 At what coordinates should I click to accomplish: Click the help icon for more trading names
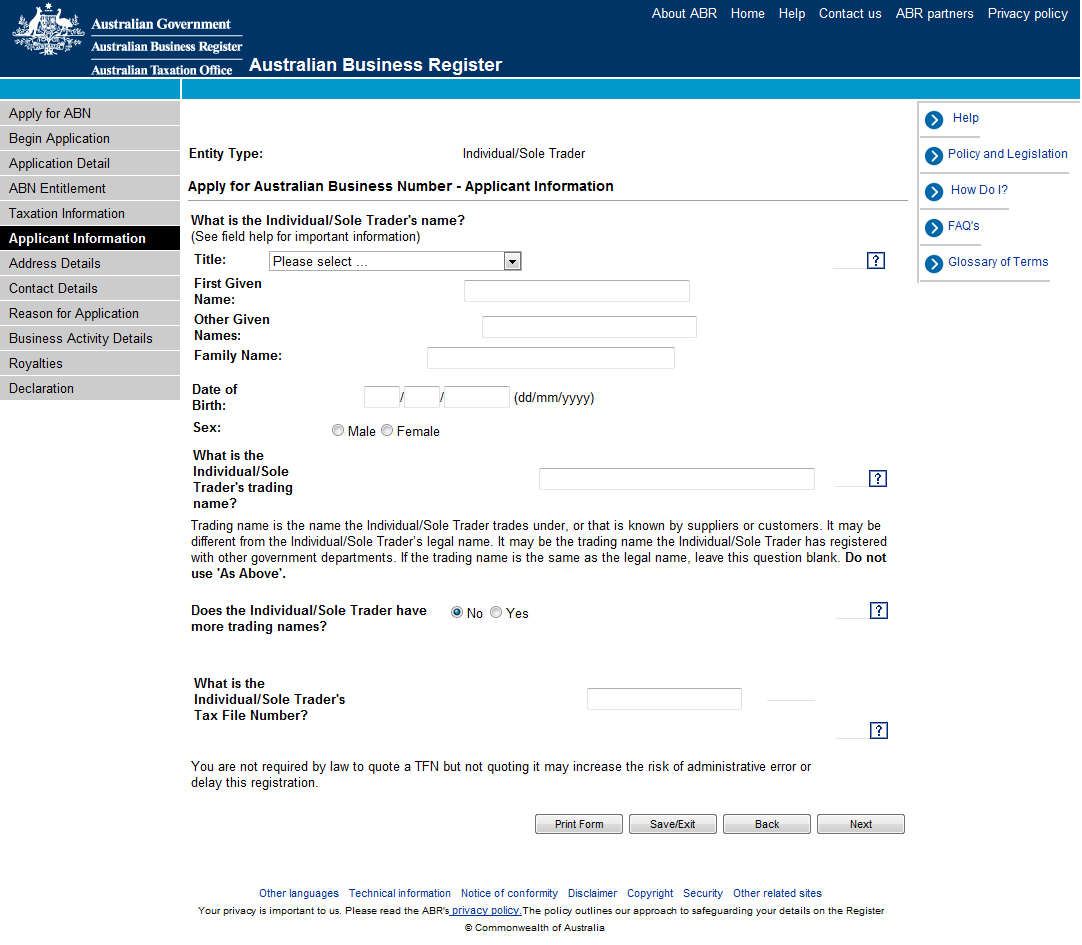tap(878, 611)
